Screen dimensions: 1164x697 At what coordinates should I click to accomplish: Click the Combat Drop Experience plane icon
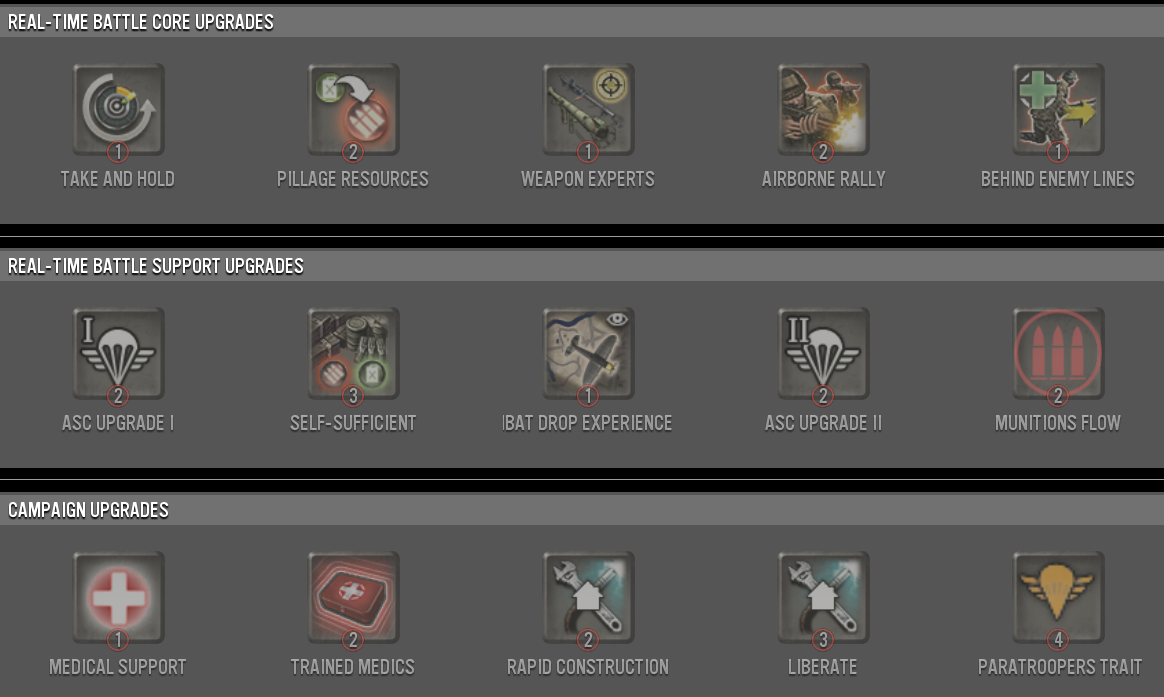pyautogui.click(x=588, y=353)
